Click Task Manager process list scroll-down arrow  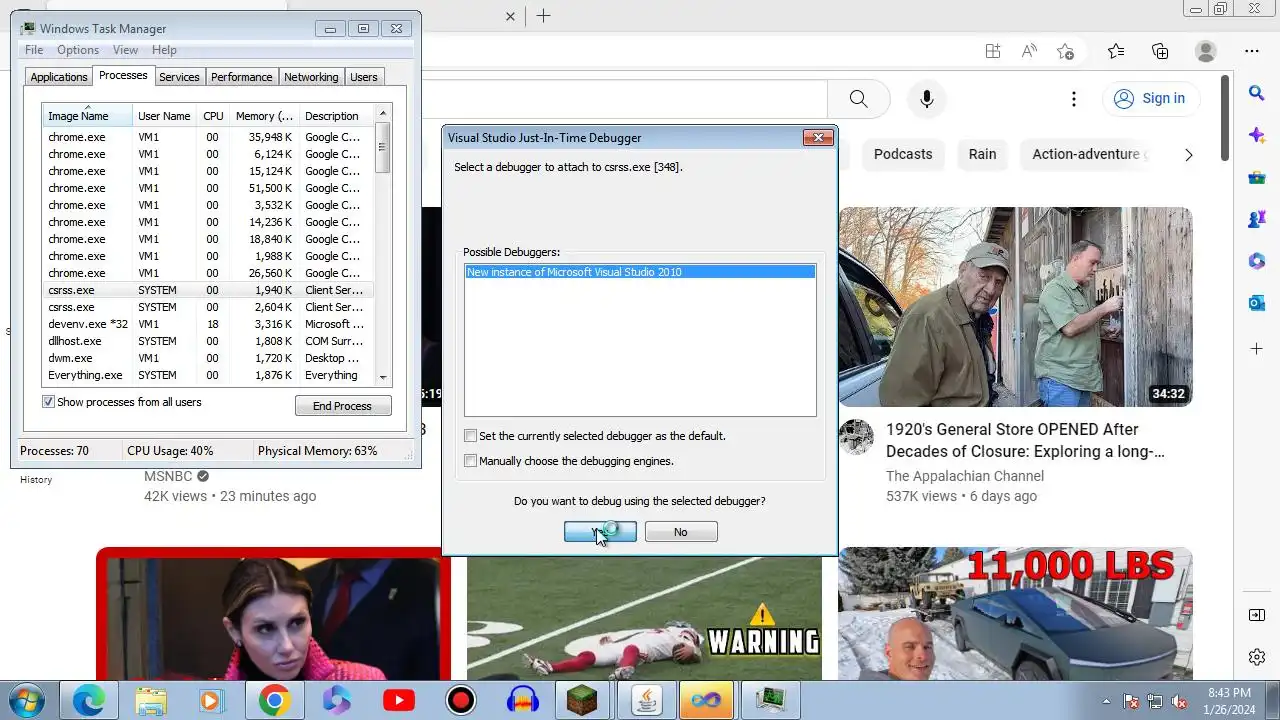tap(382, 377)
